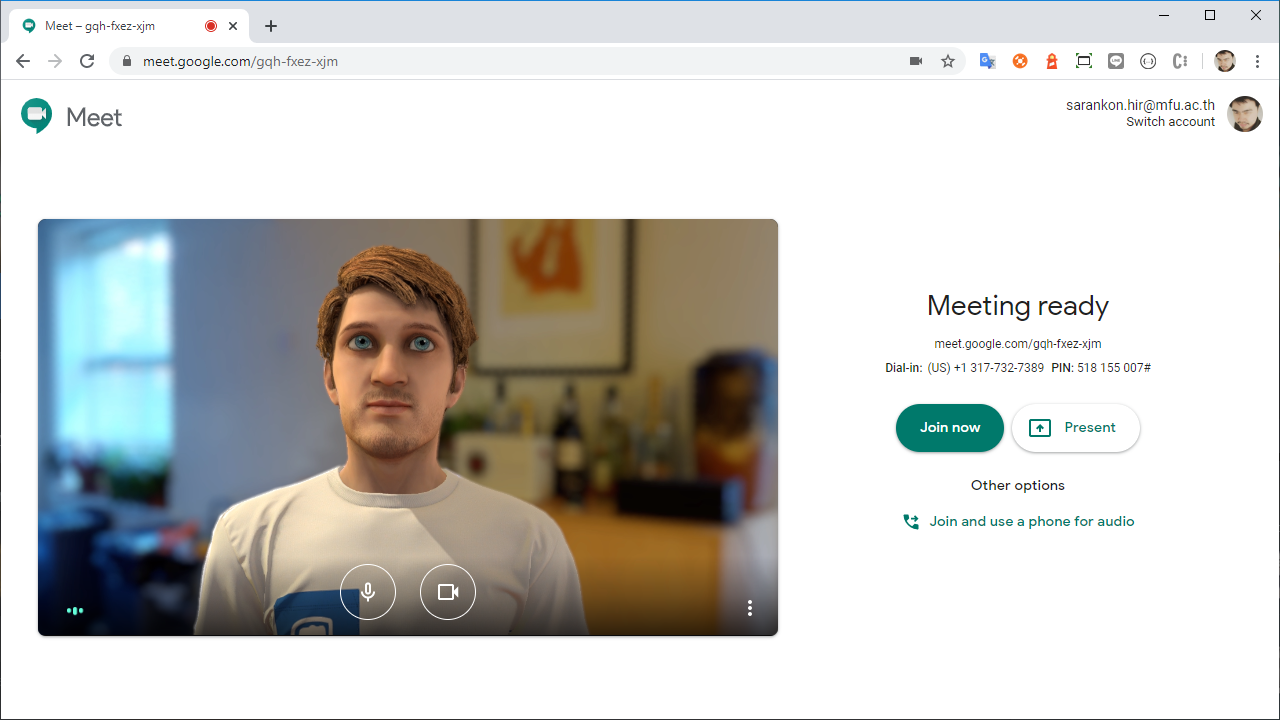Select Join and use a phone for audio
This screenshot has height=720, width=1280.
pyautogui.click(x=1018, y=522)
